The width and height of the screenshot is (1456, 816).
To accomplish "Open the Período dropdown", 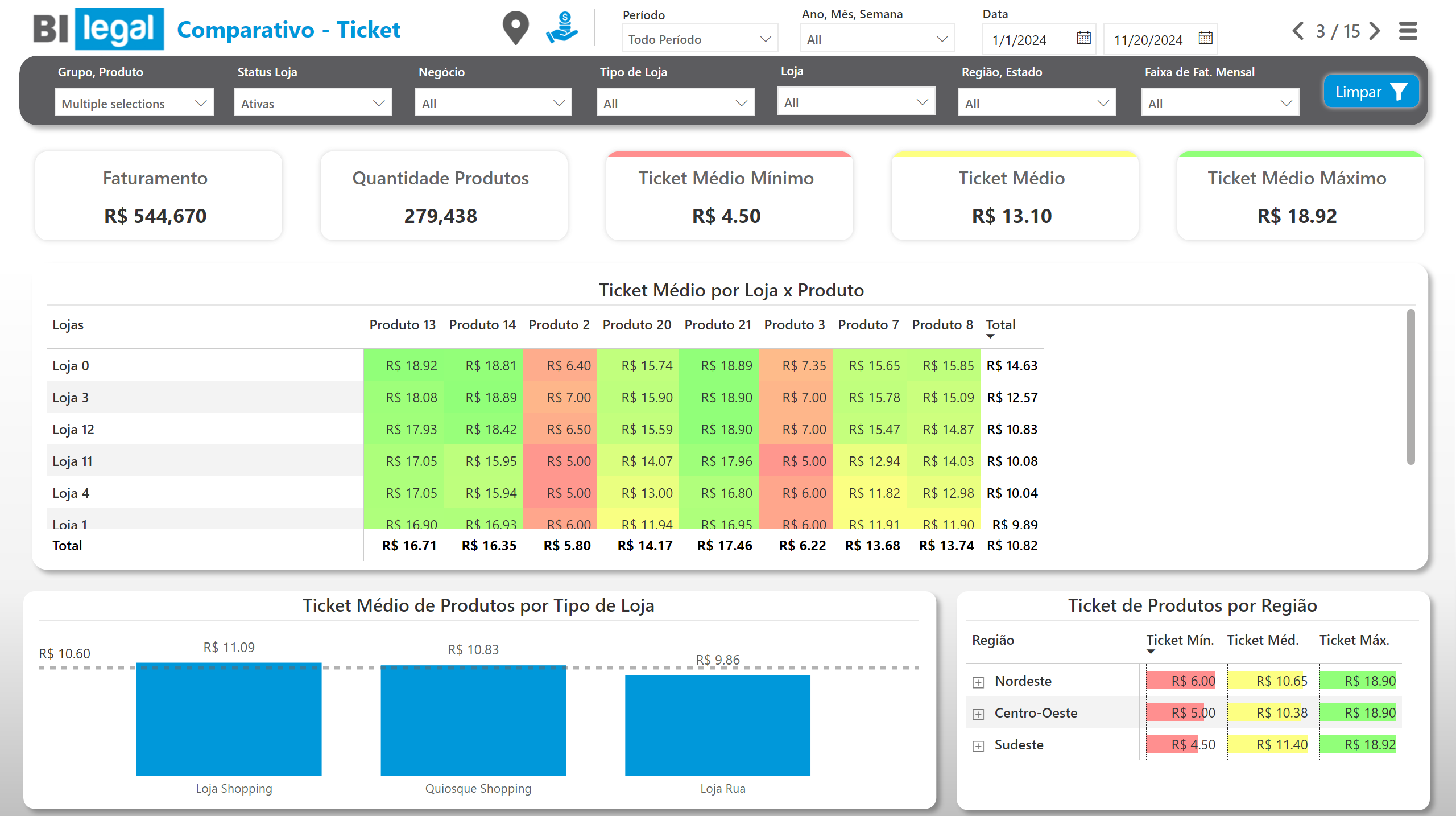I will click(699, 39).
